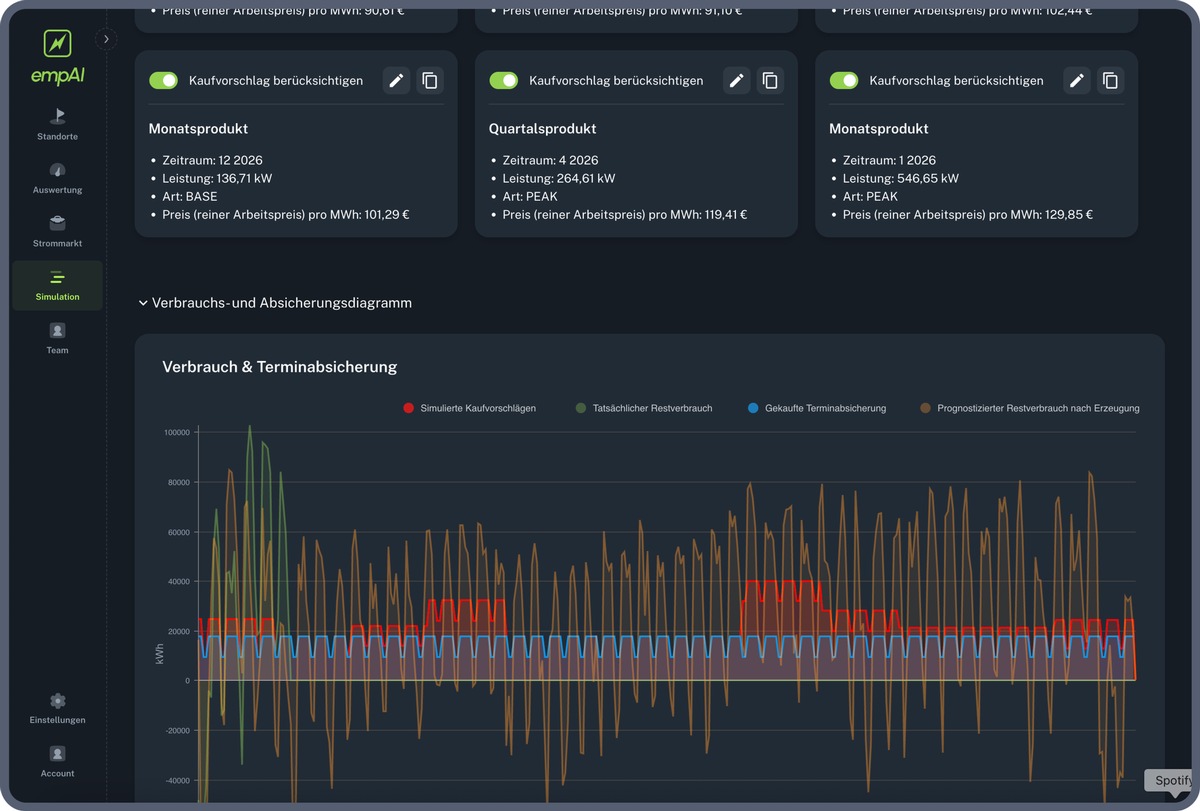Disable Kaufvorschlag for Quartalsprodukt 4 2026
The width and height of the screenshot is (1200, 811).
click(x=503, y=81)
